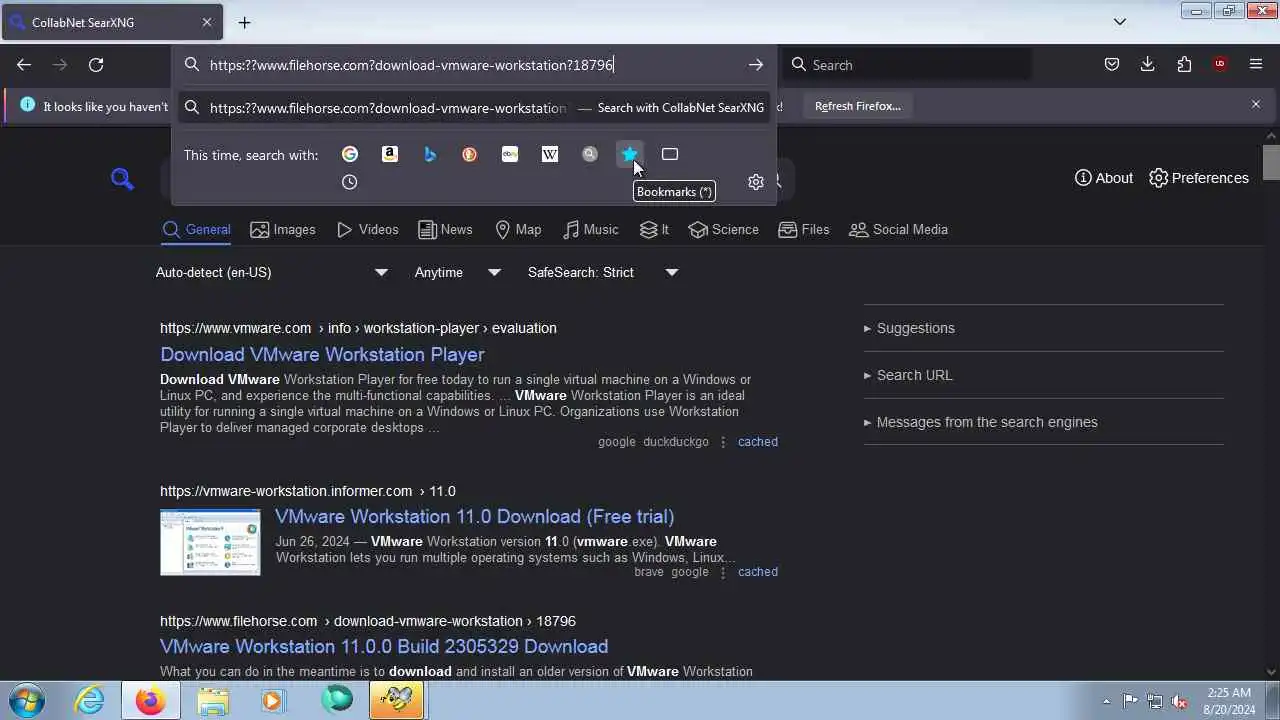1280x720 pixels.
Task: Click the Go arrow in address bar
Action: pyautogui.click(x=756, y=65)
